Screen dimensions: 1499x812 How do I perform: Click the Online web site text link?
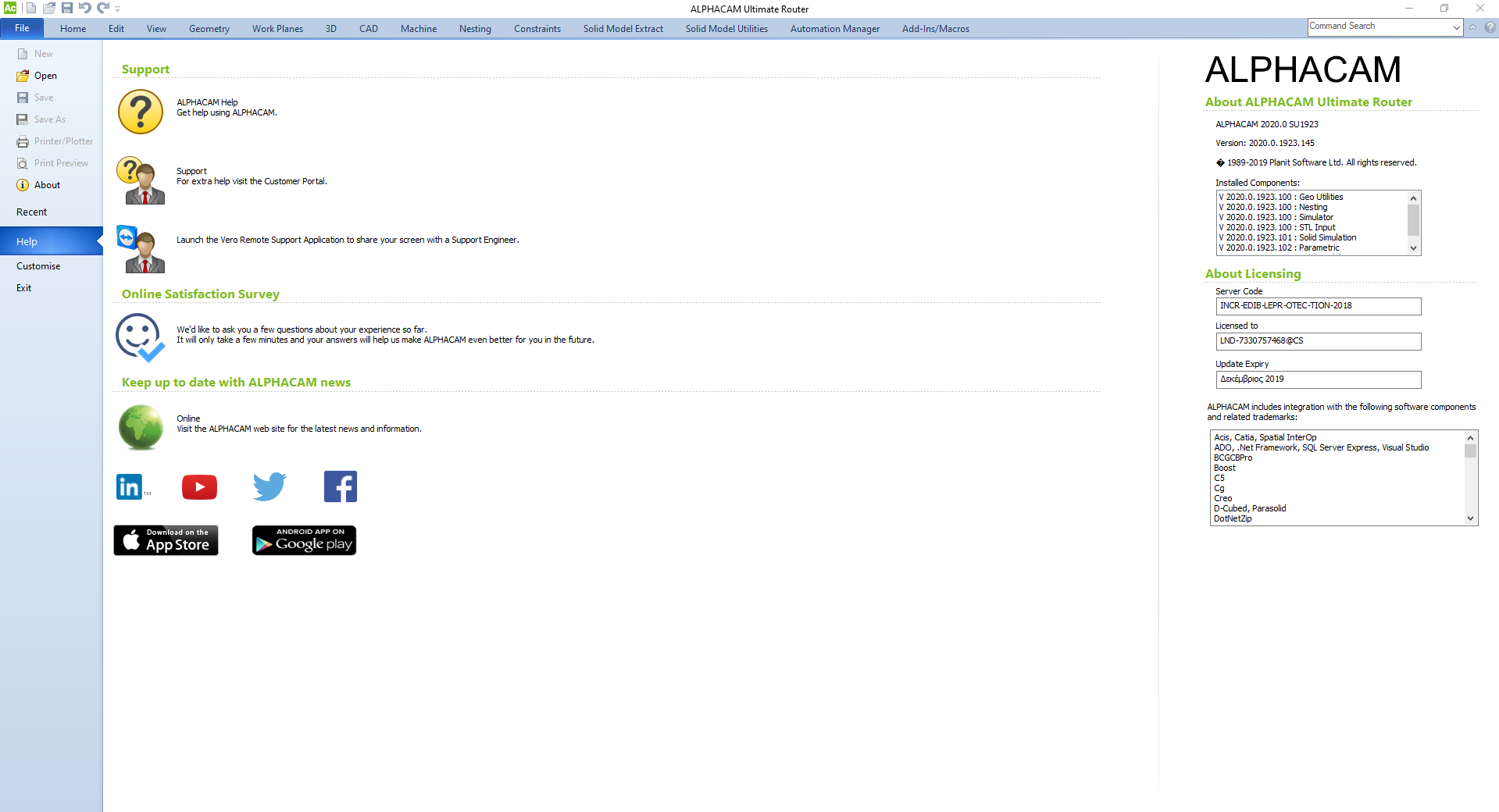click(x=299, y=424)
